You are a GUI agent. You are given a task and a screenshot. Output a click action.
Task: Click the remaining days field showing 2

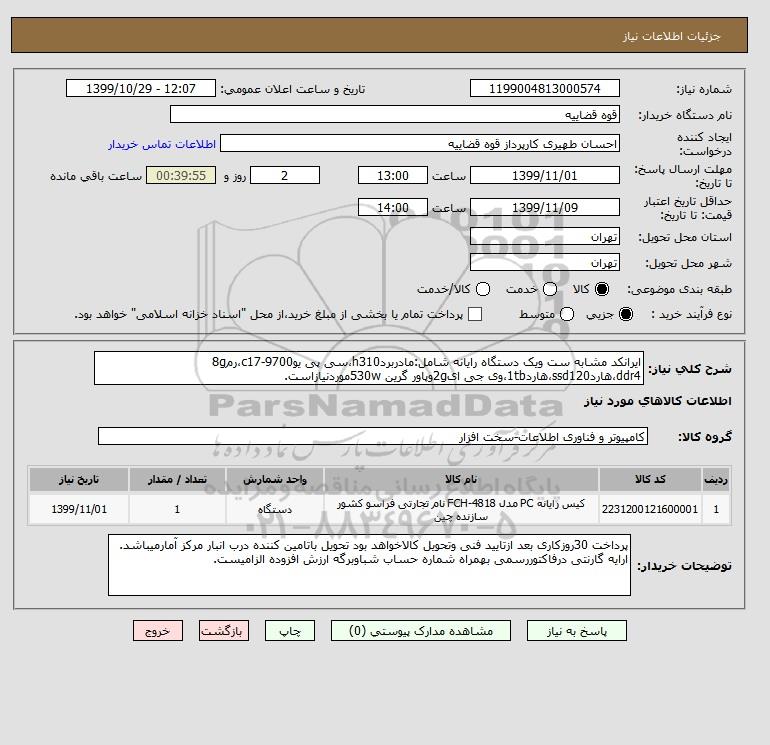click(x=285, y=175)
